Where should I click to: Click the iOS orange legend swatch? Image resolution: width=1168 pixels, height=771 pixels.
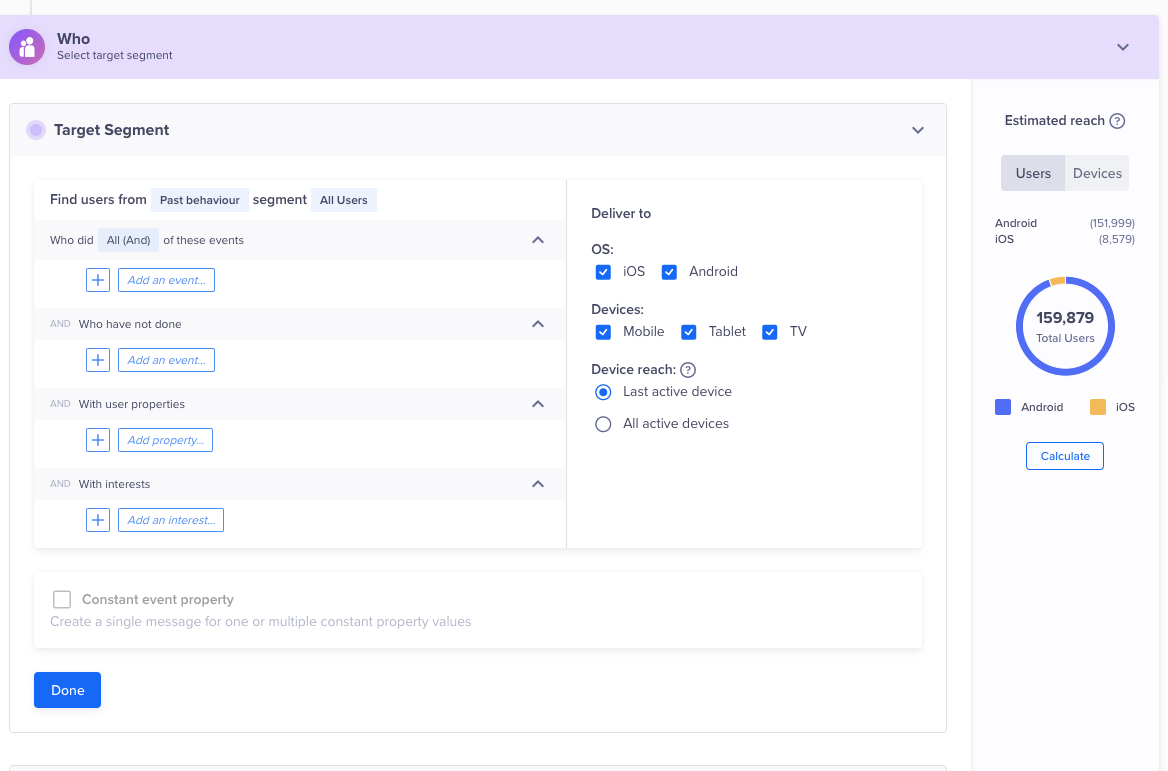1097,407
